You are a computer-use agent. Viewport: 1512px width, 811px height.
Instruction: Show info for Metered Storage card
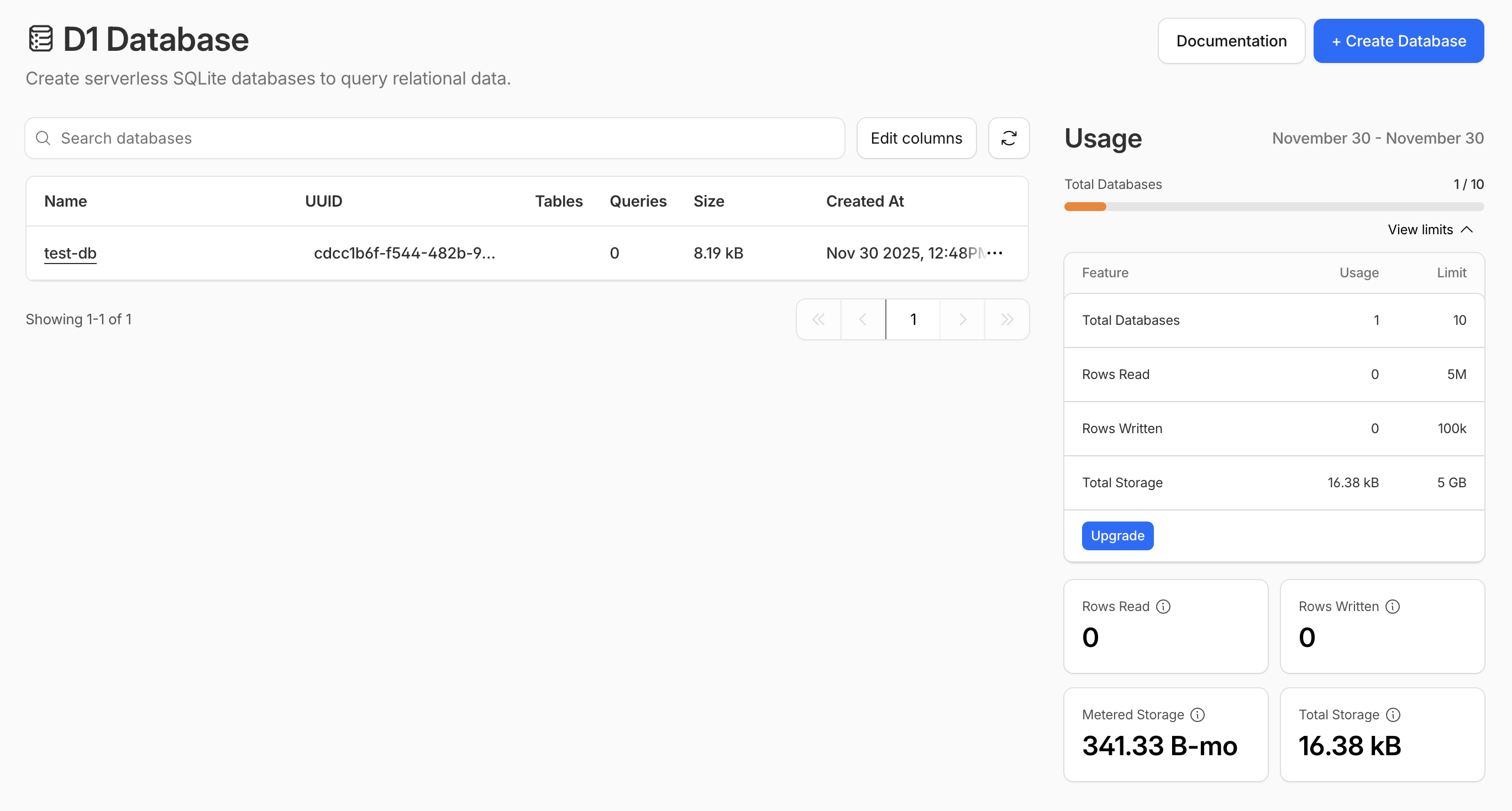click(x=1198, y=714)
